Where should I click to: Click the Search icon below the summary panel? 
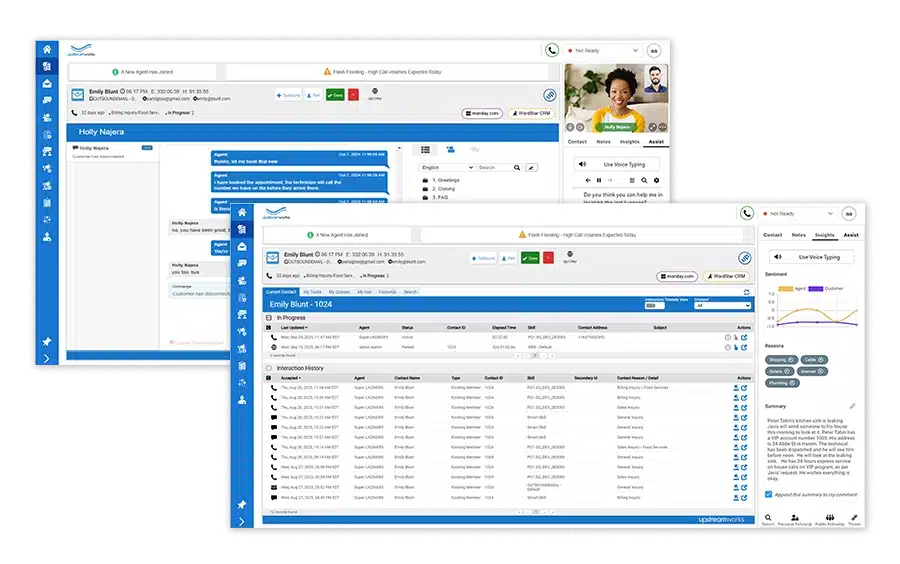(768, 517)
